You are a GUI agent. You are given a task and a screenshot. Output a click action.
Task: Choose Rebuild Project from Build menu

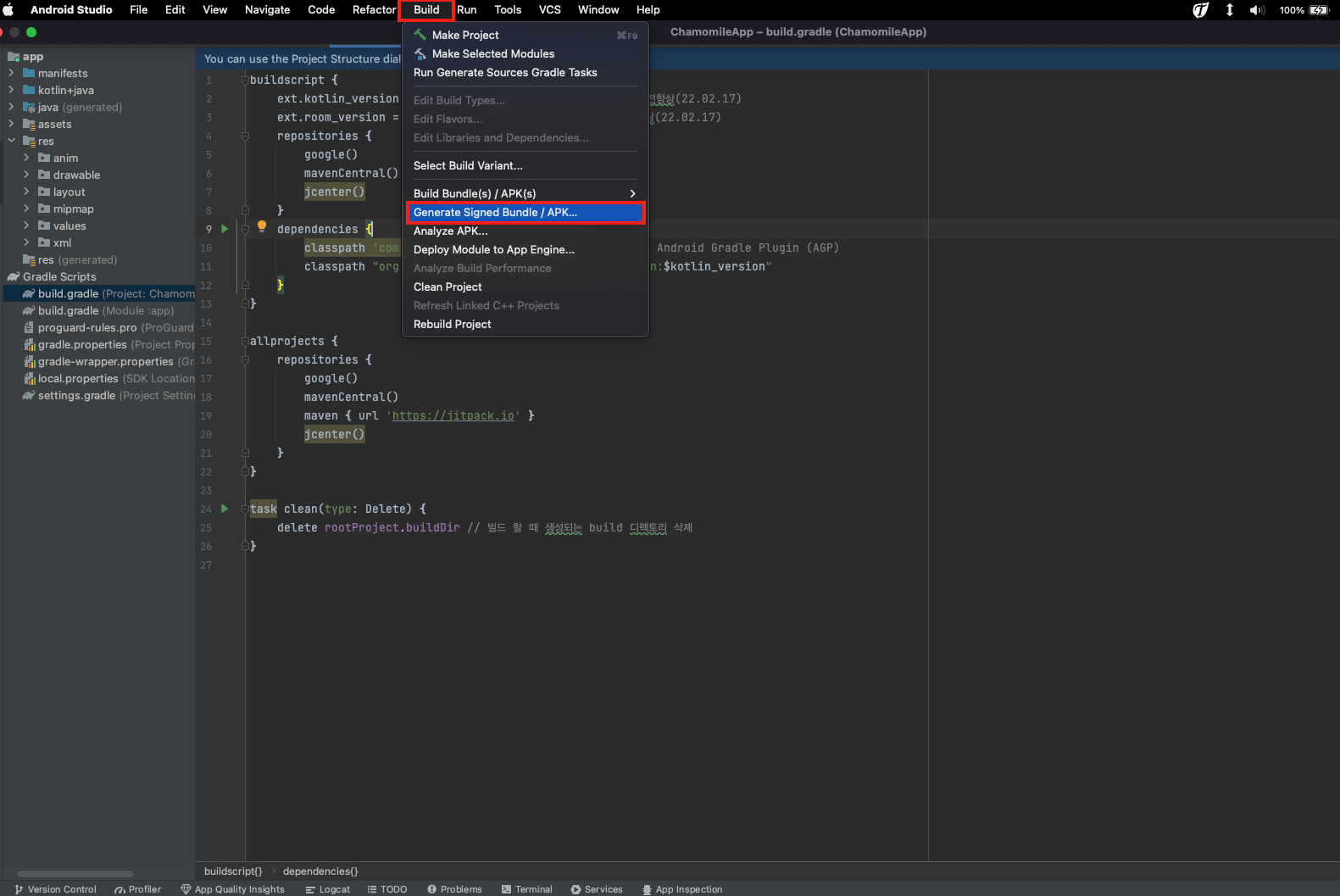tap(453, 325)
